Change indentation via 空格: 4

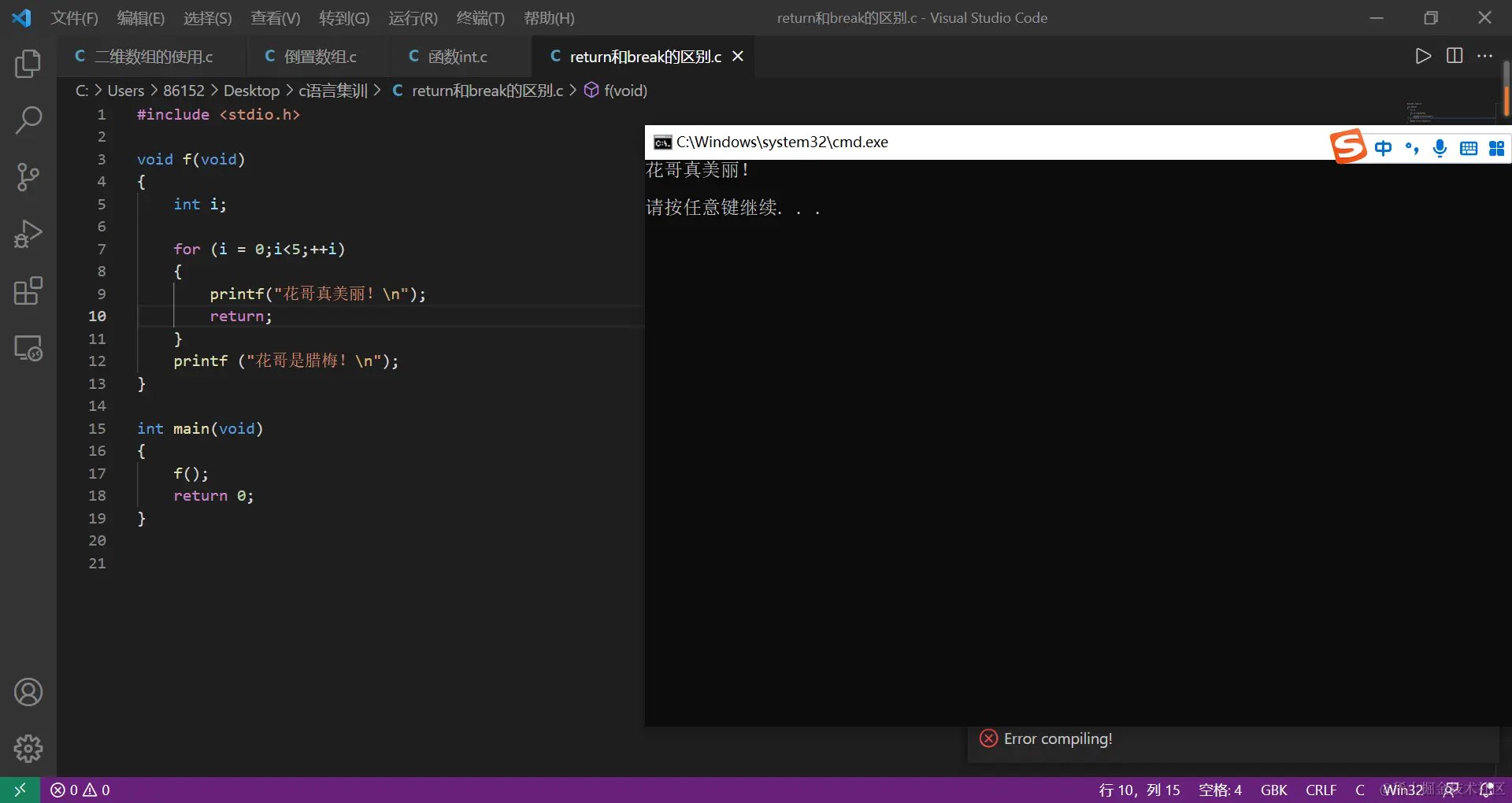(1221, 790)
